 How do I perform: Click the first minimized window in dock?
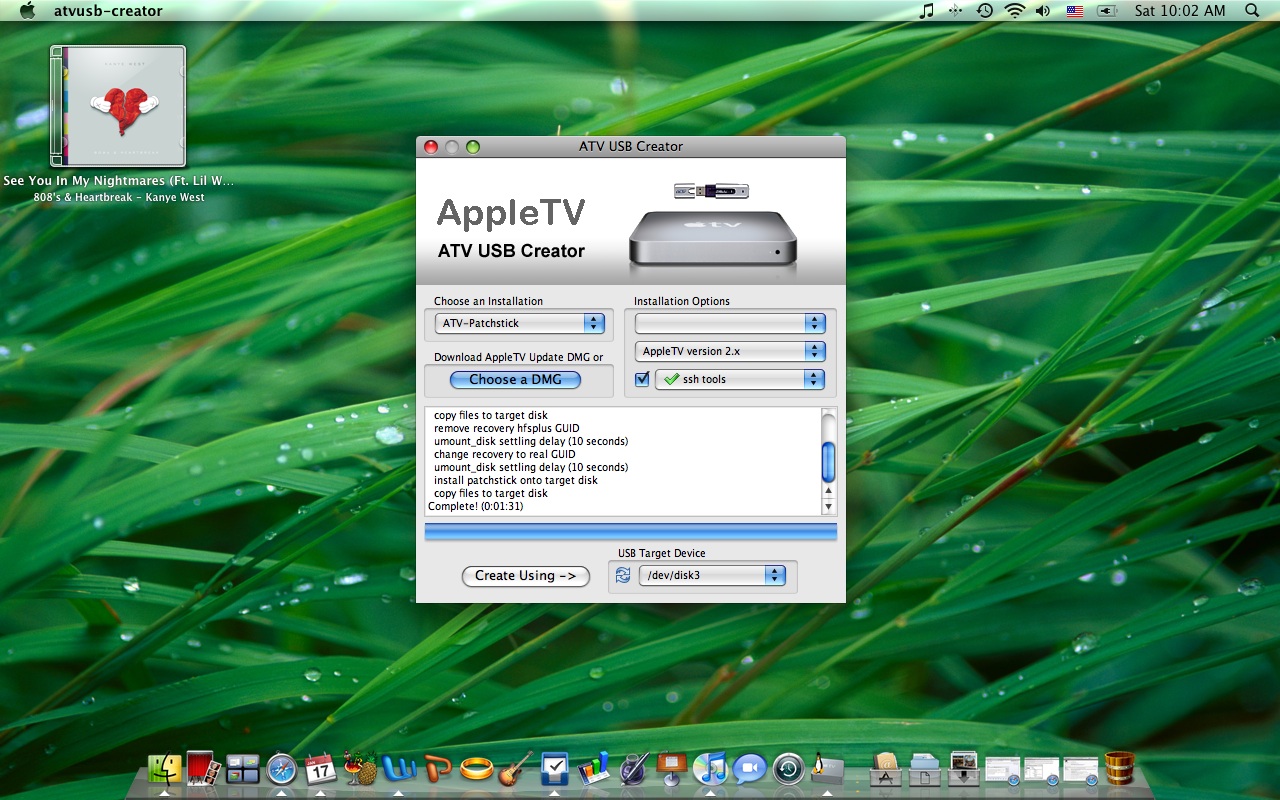[1003, 769]
